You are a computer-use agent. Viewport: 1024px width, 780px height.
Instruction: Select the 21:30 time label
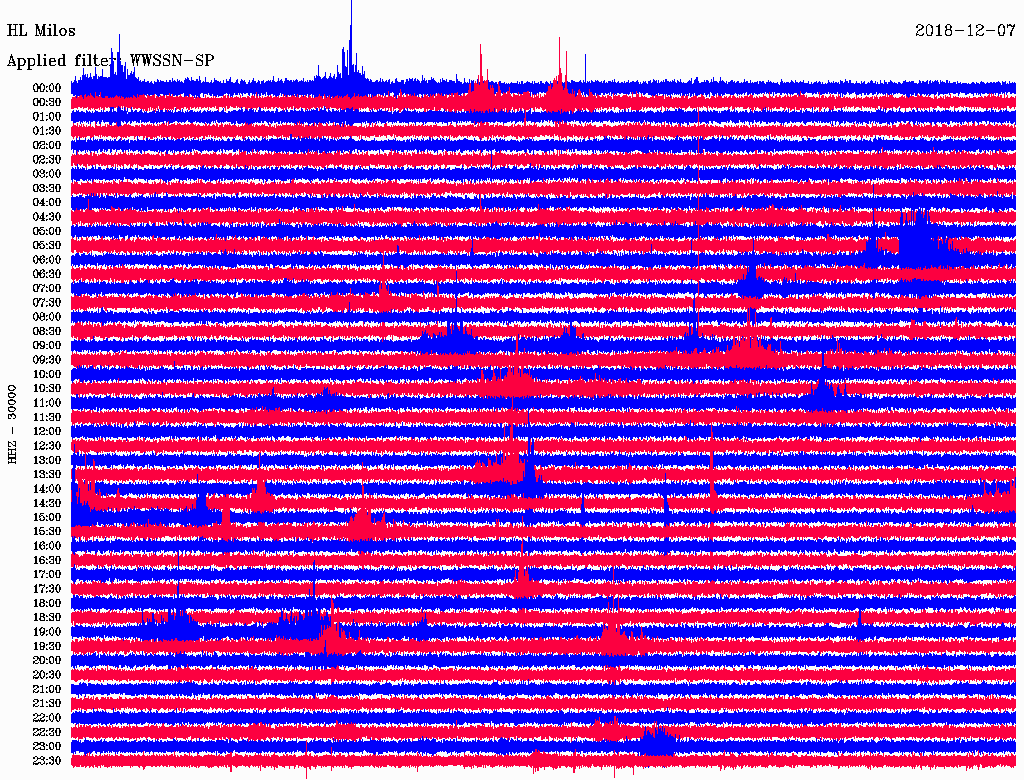[47, 704]
